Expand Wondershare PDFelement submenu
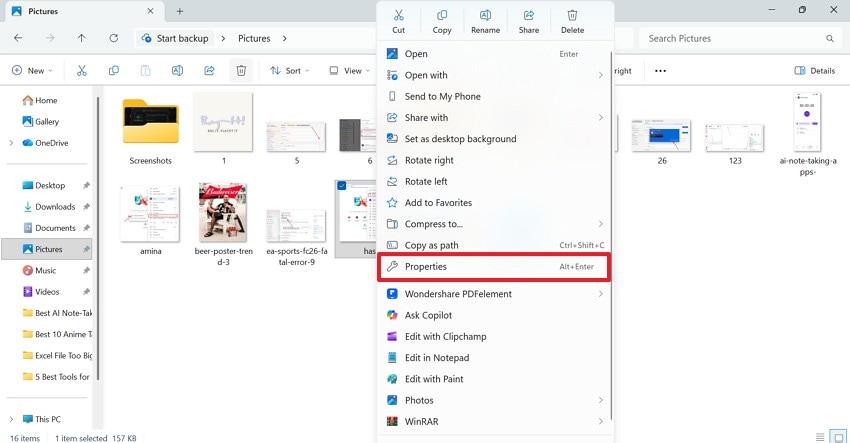Viewport: 850px width, 443px height. [x=600, y=294]
